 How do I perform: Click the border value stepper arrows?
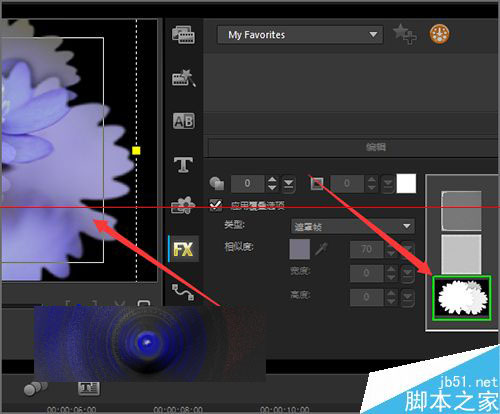pos(372,184)
